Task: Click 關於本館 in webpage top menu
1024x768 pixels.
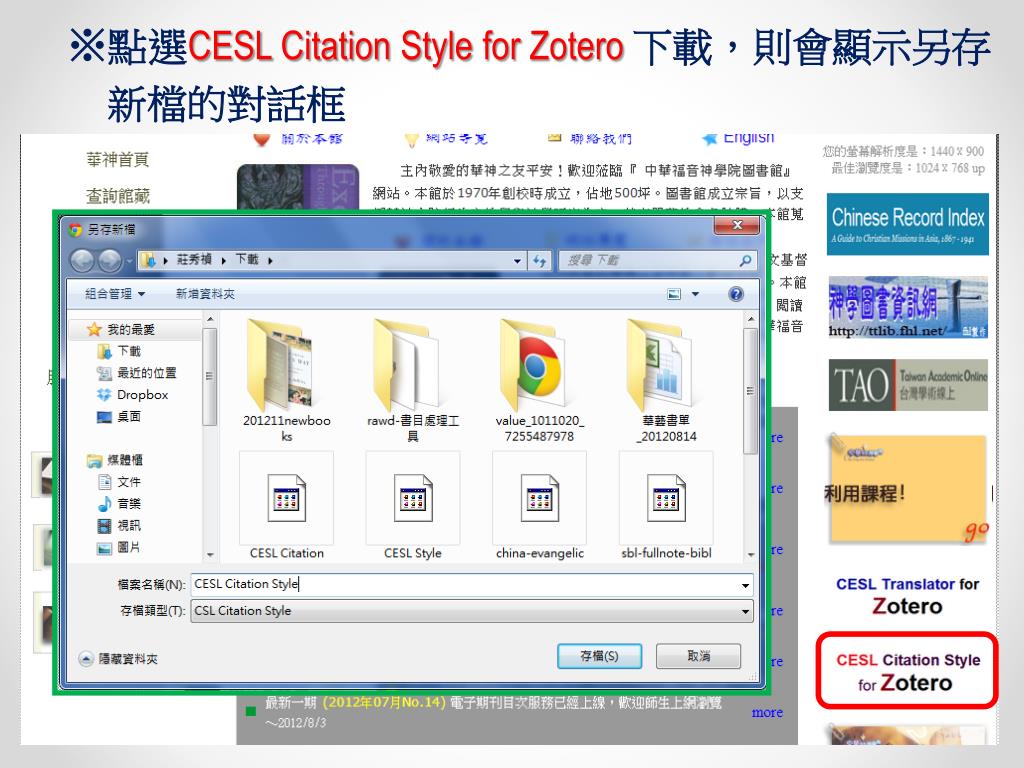Action: [312, 138]
